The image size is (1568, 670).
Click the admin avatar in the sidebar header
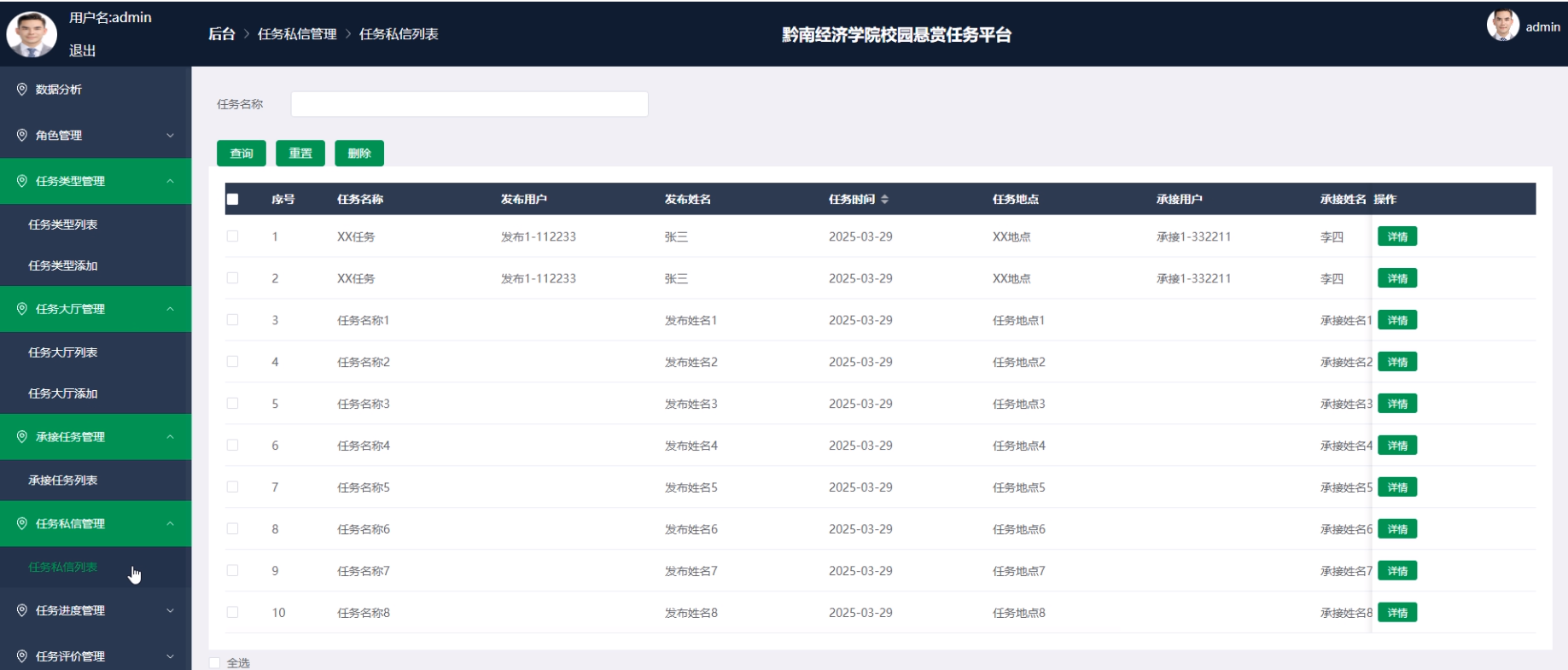point(32,35)
